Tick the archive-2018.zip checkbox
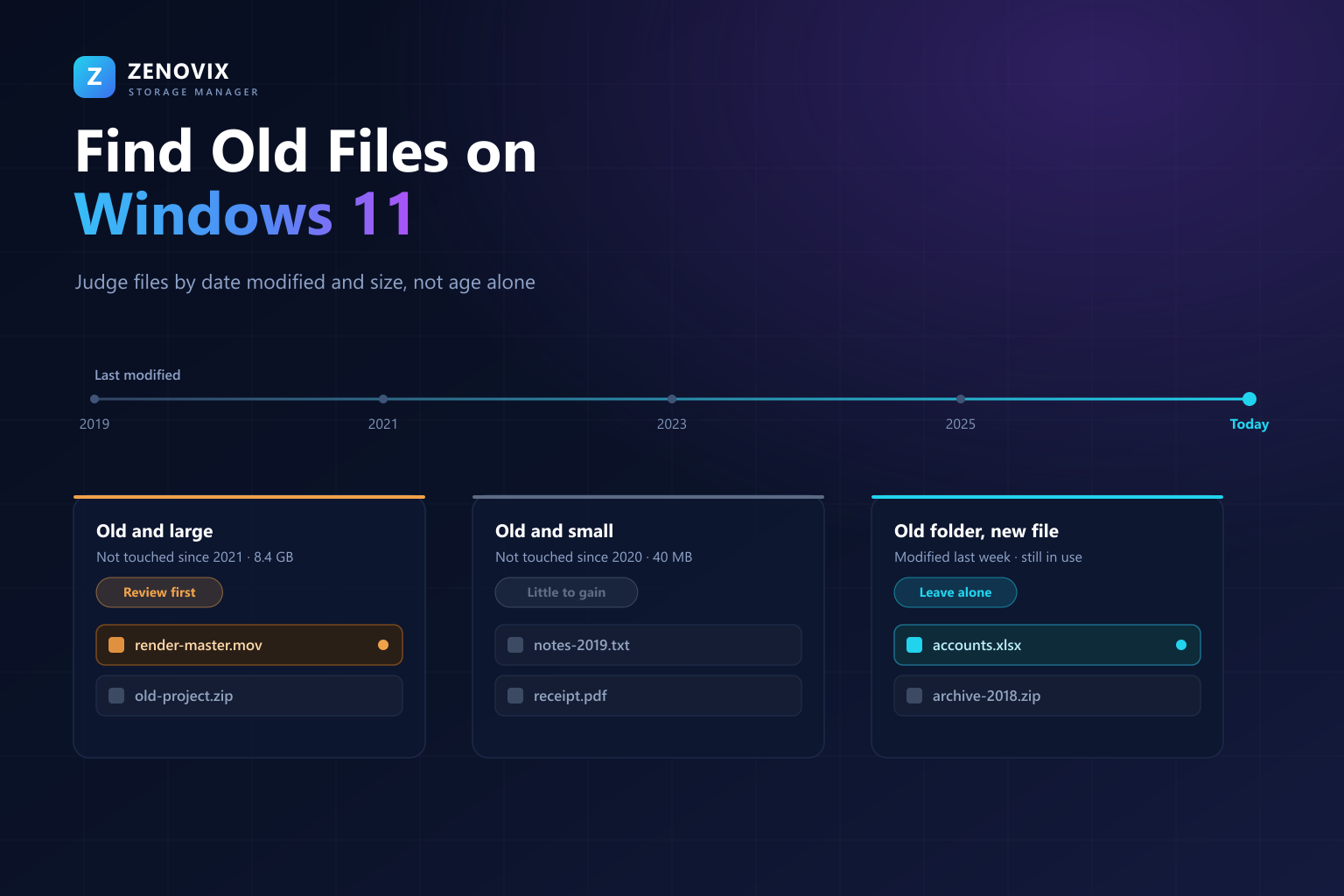Screen dimensions: 1344x896 914,696
